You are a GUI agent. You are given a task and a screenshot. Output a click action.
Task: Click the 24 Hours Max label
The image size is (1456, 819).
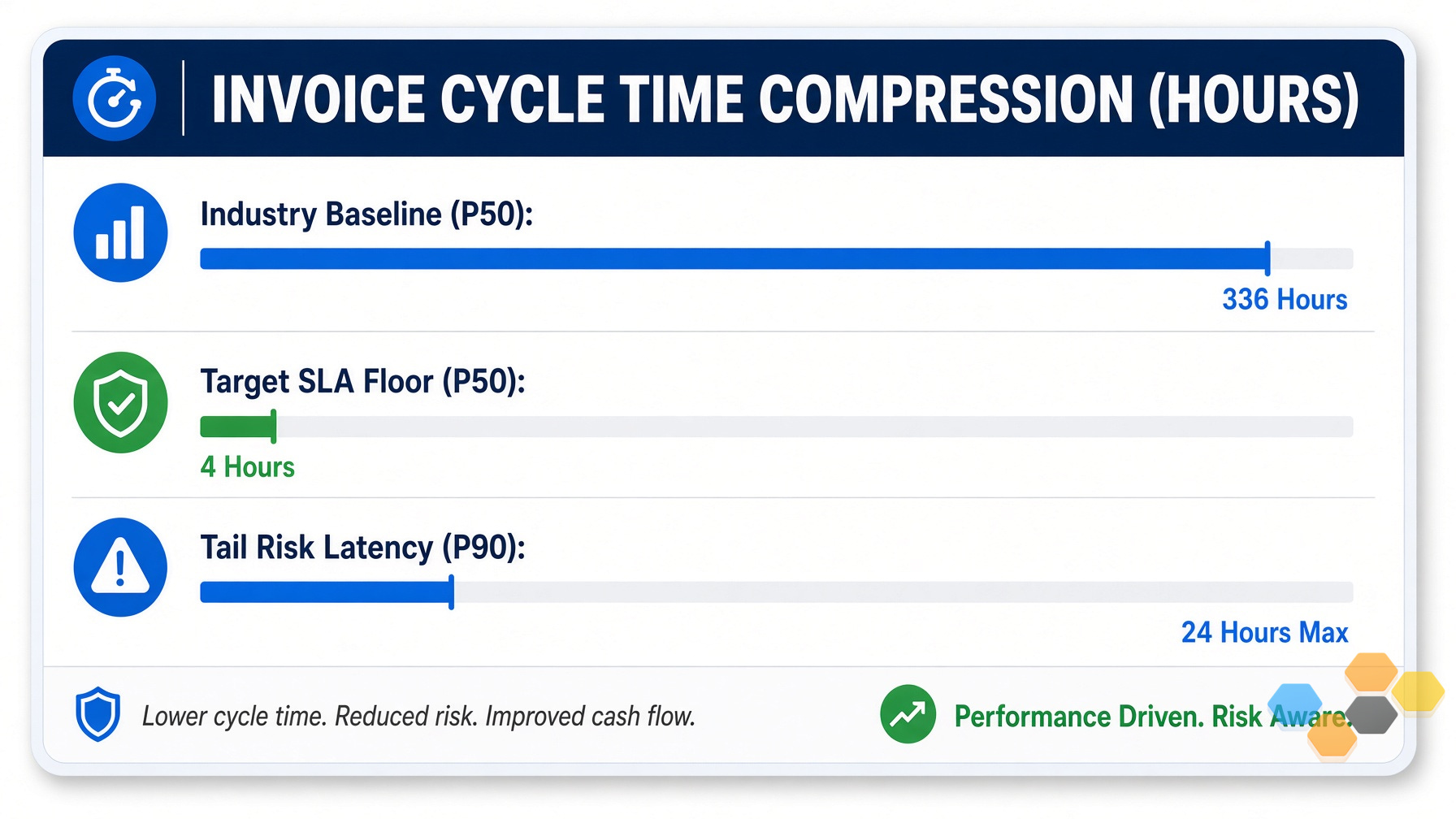[1264, 632]
